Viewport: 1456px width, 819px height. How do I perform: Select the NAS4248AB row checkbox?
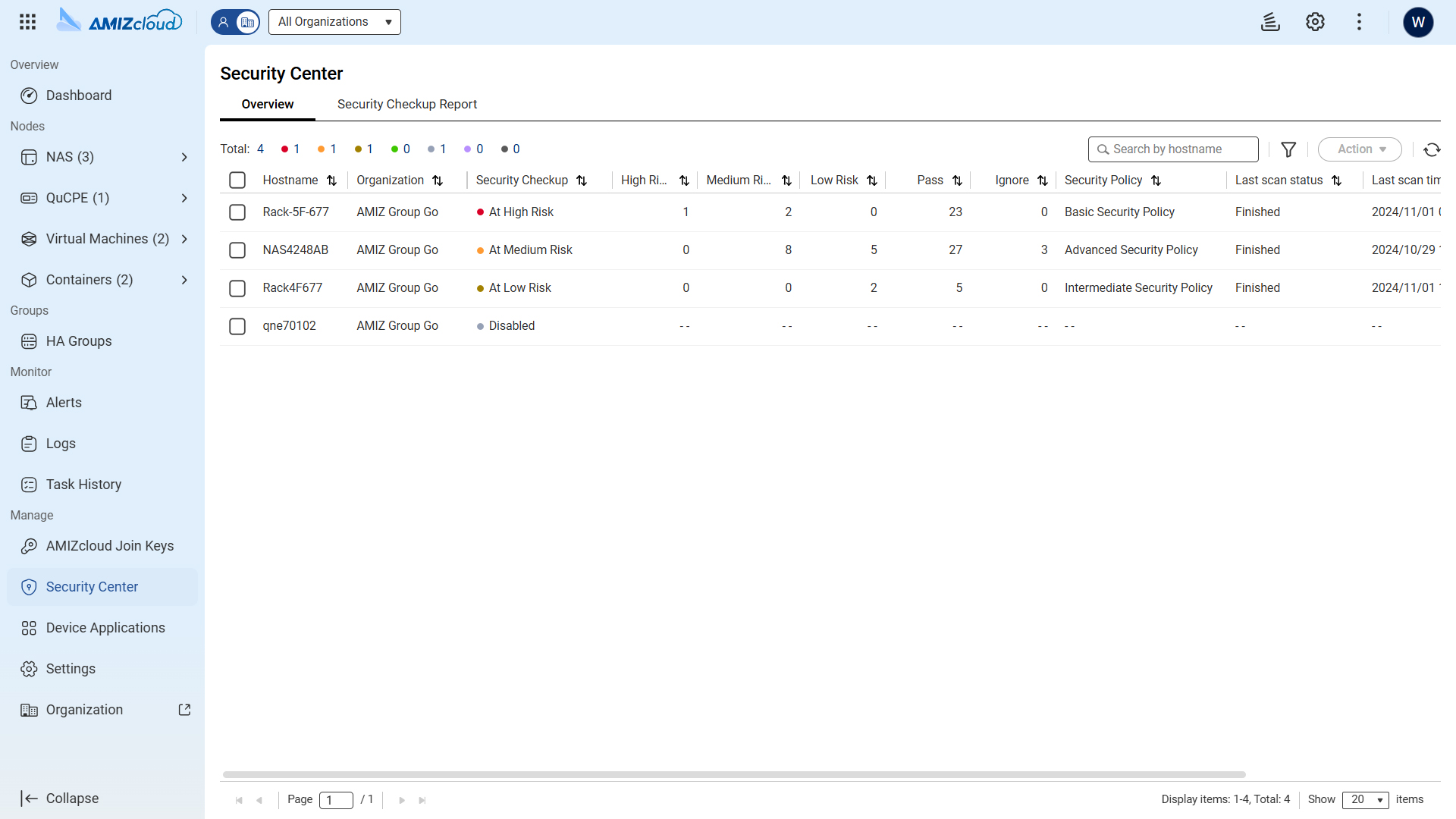[237, 250]
